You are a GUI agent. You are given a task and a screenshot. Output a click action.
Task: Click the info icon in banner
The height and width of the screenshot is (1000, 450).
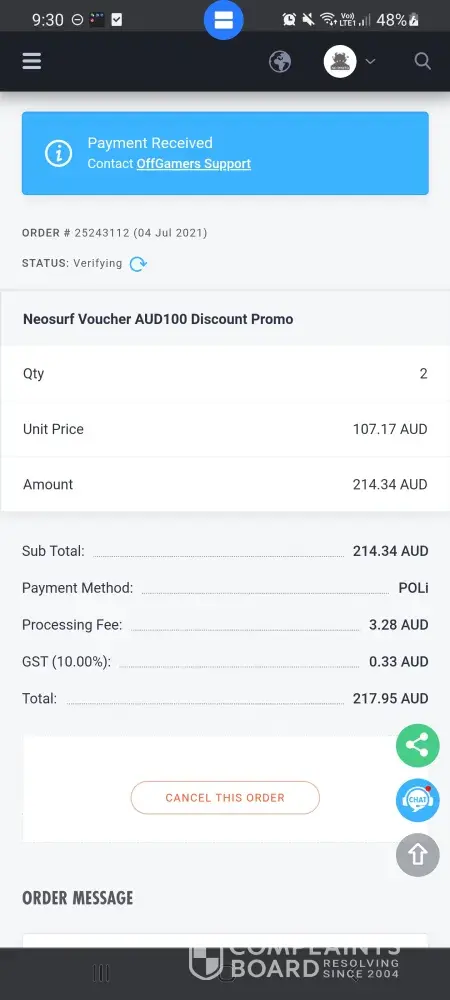(x=58, y=153)
